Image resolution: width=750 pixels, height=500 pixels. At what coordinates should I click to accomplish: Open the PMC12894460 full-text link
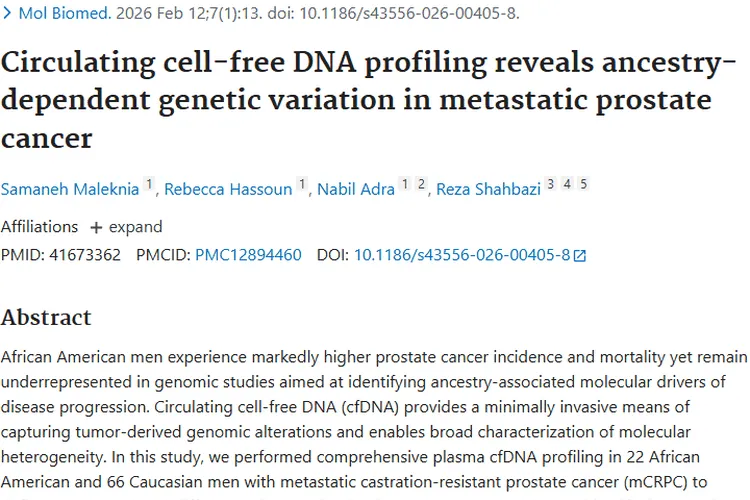pos(248,255)
